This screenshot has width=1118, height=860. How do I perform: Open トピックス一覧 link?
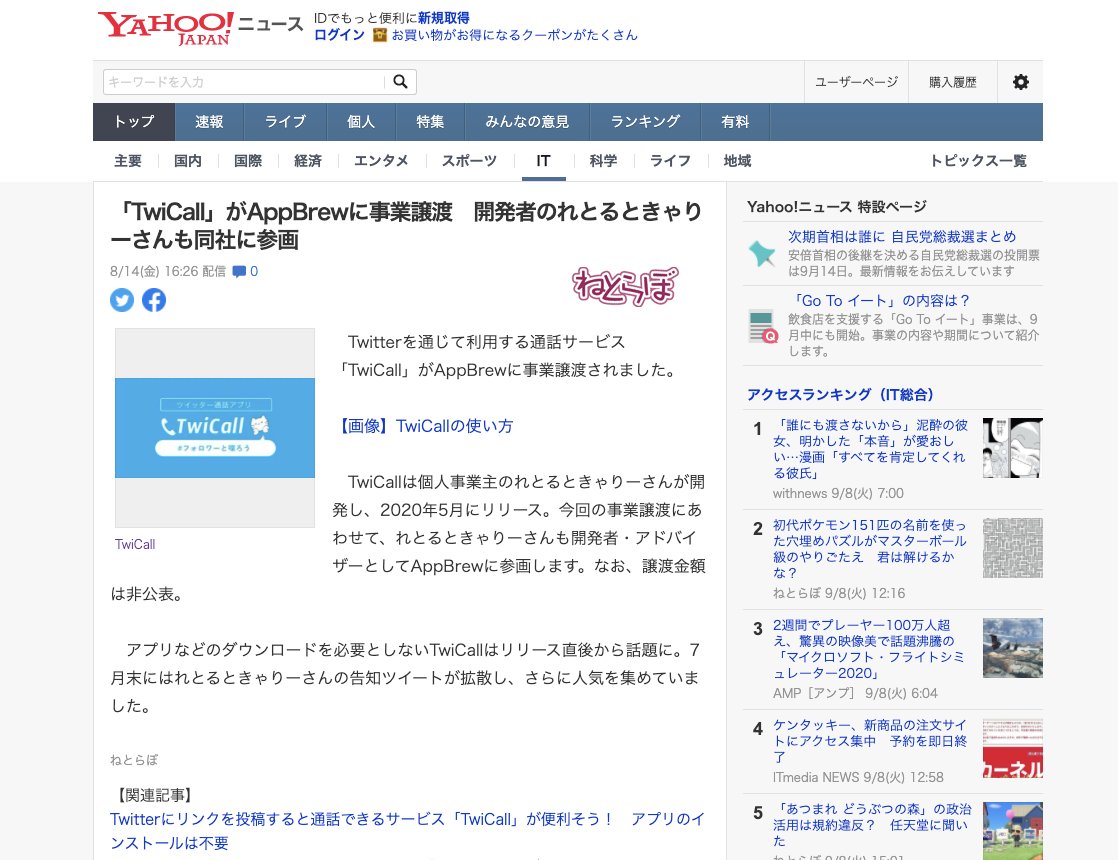[x=978, y=161]
